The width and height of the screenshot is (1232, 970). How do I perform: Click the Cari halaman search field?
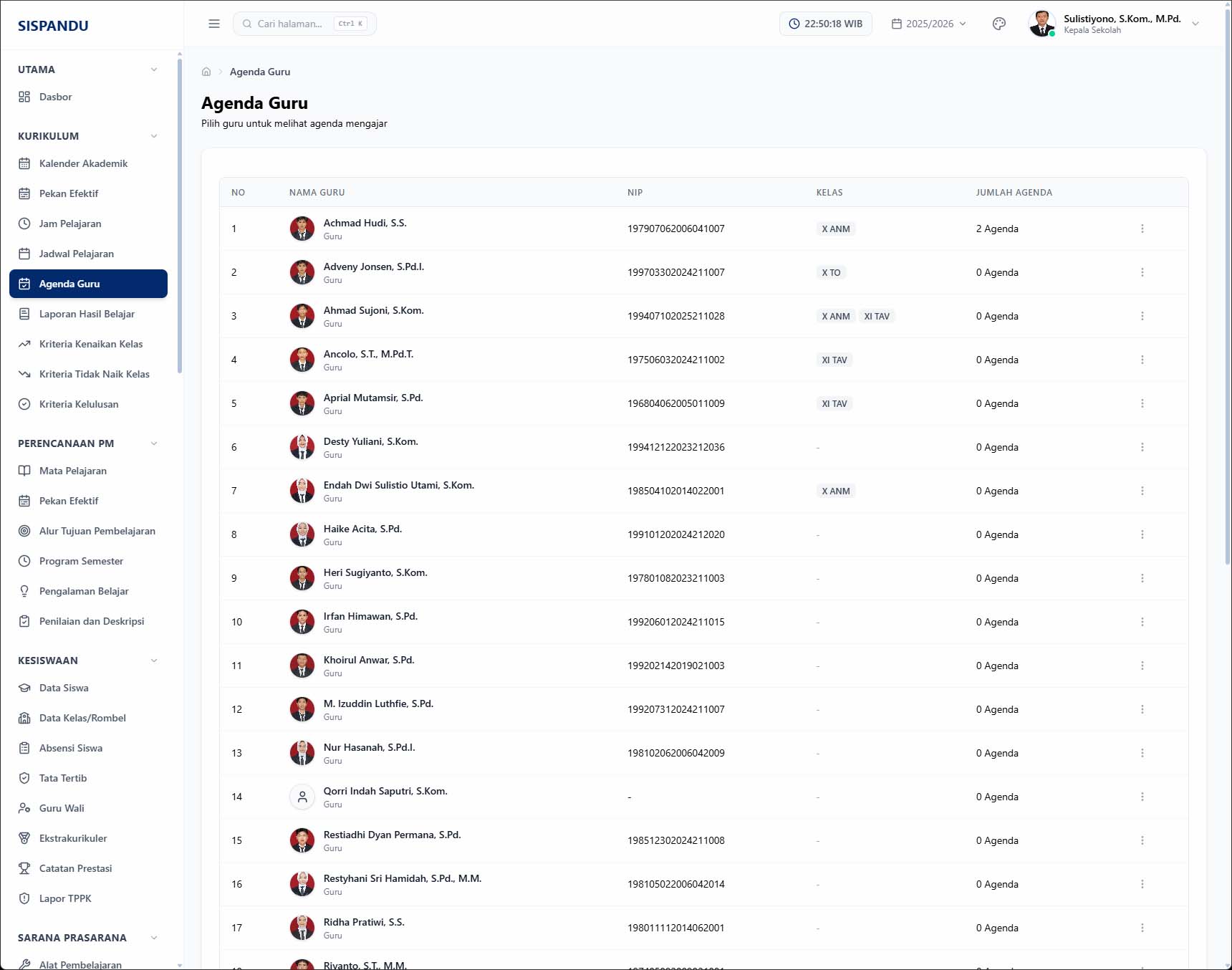[304, 24]
